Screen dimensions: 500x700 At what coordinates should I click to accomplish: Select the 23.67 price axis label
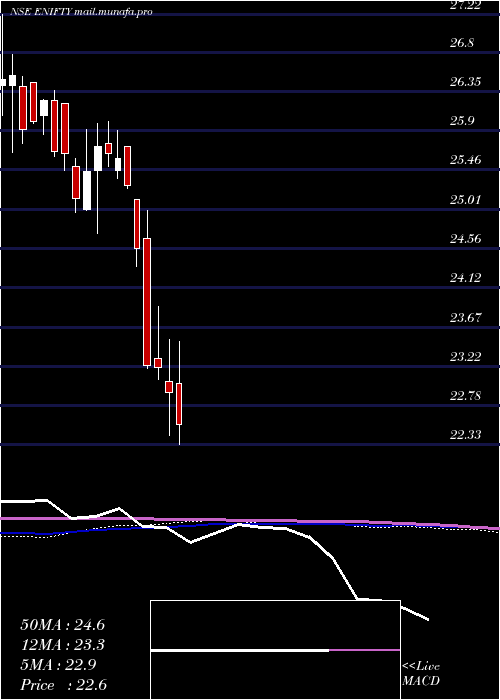click(466, 317)
